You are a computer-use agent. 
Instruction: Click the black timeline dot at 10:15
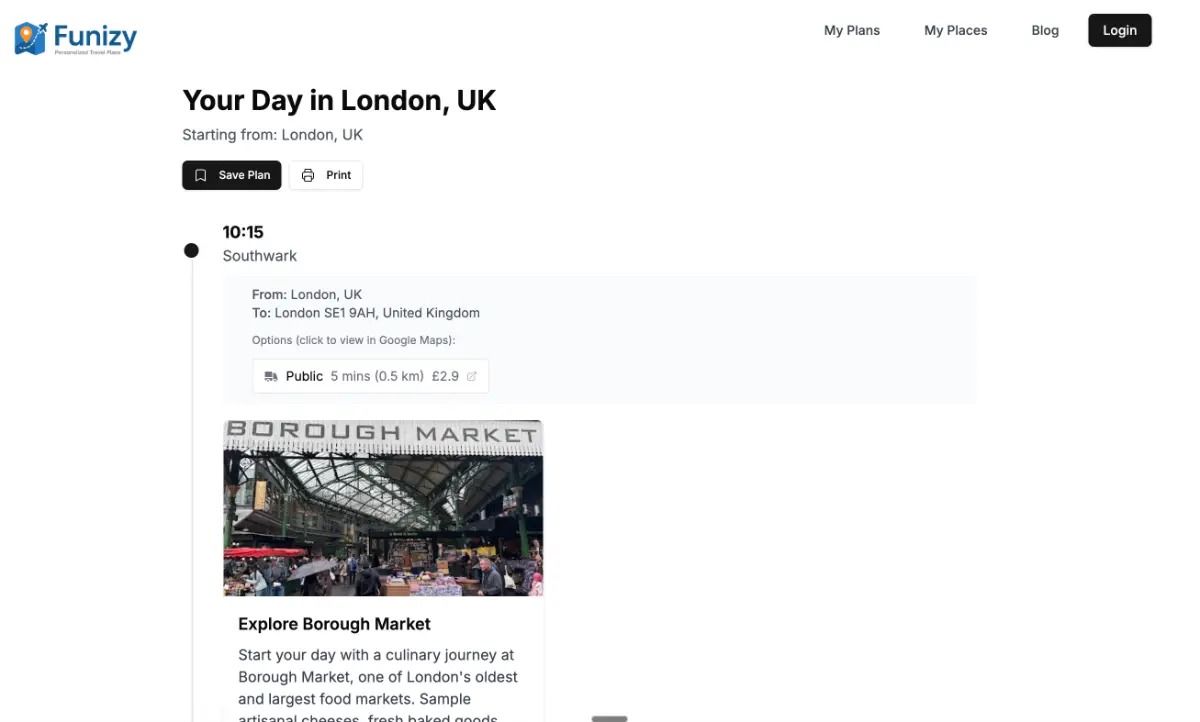[191, 250]
